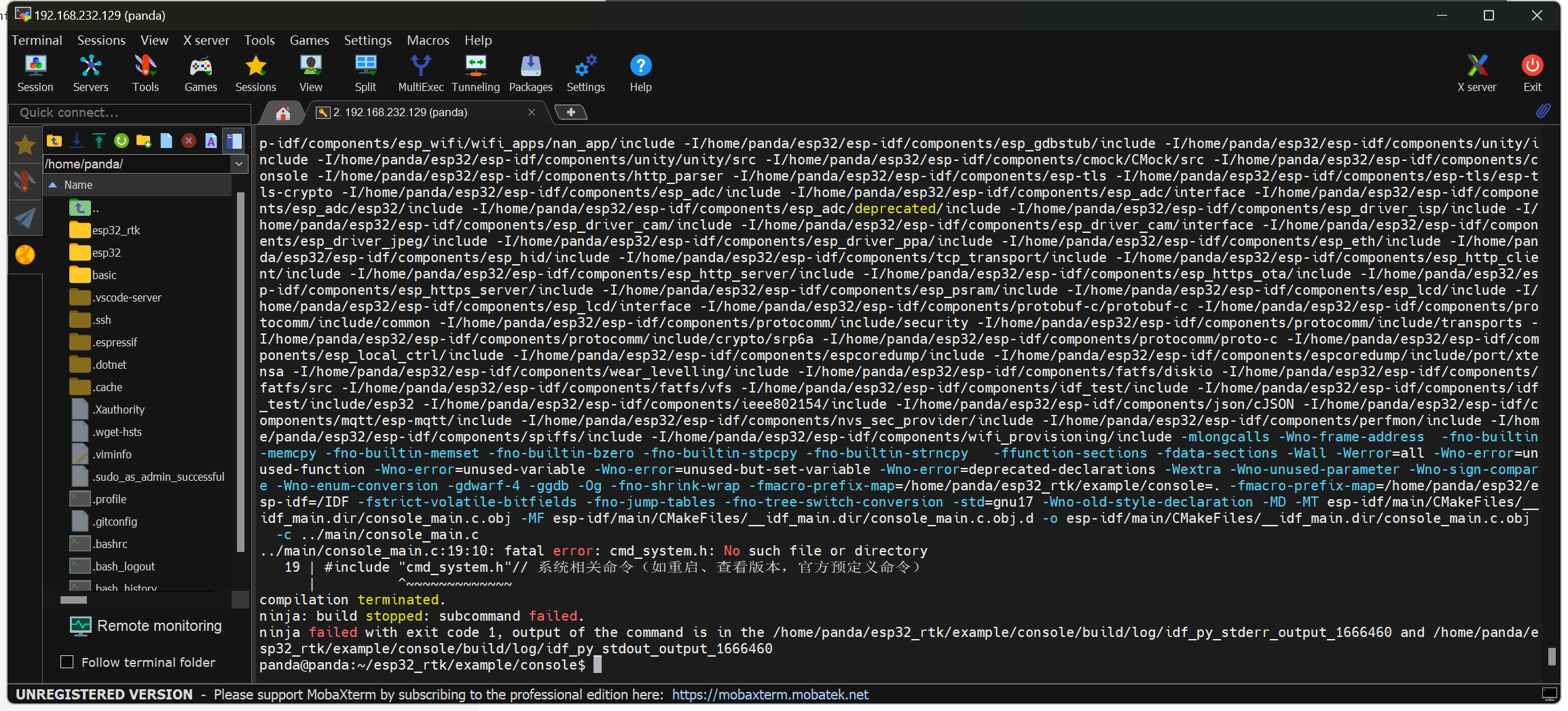Viewport: 1568px width, 711px height.
Task: Select the .profile file
Action: tap(98, 499)
